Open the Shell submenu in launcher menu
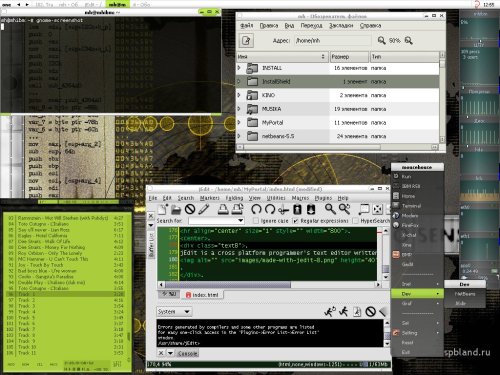The image size is (500, 375). [417, 323]
